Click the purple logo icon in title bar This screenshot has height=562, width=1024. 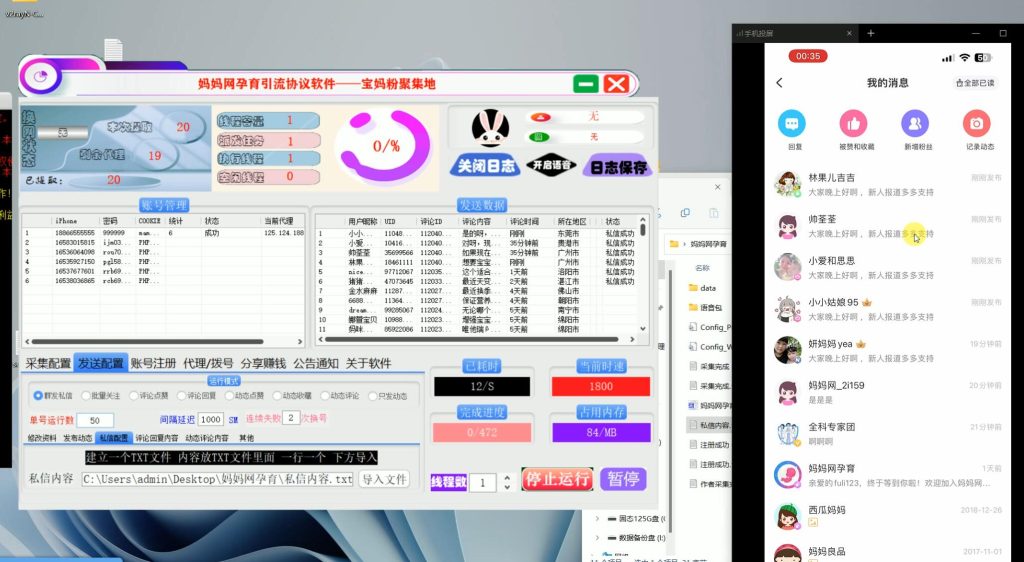tap(41, 76)
